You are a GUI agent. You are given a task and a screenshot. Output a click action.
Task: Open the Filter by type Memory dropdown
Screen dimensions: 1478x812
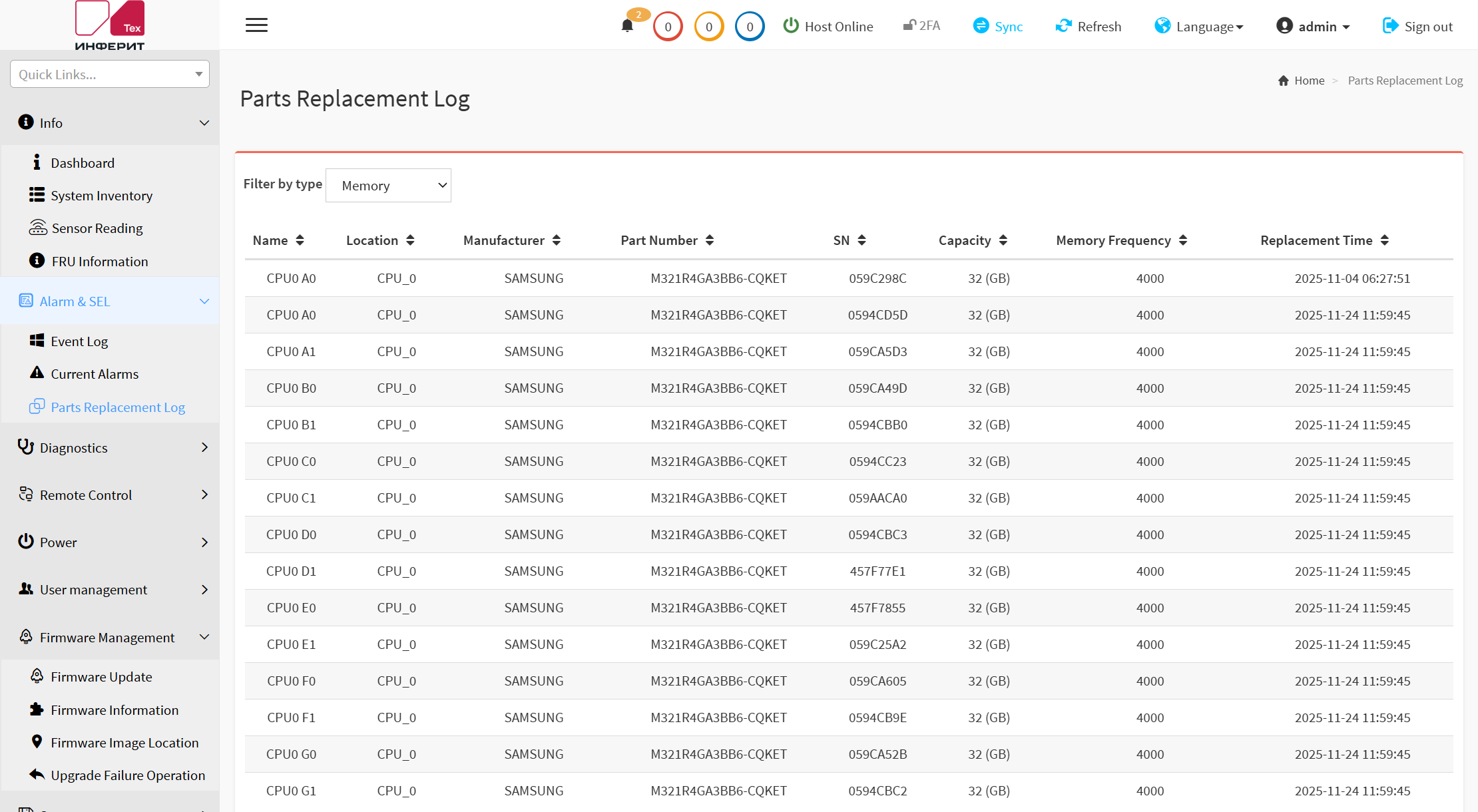coord(388,186)
